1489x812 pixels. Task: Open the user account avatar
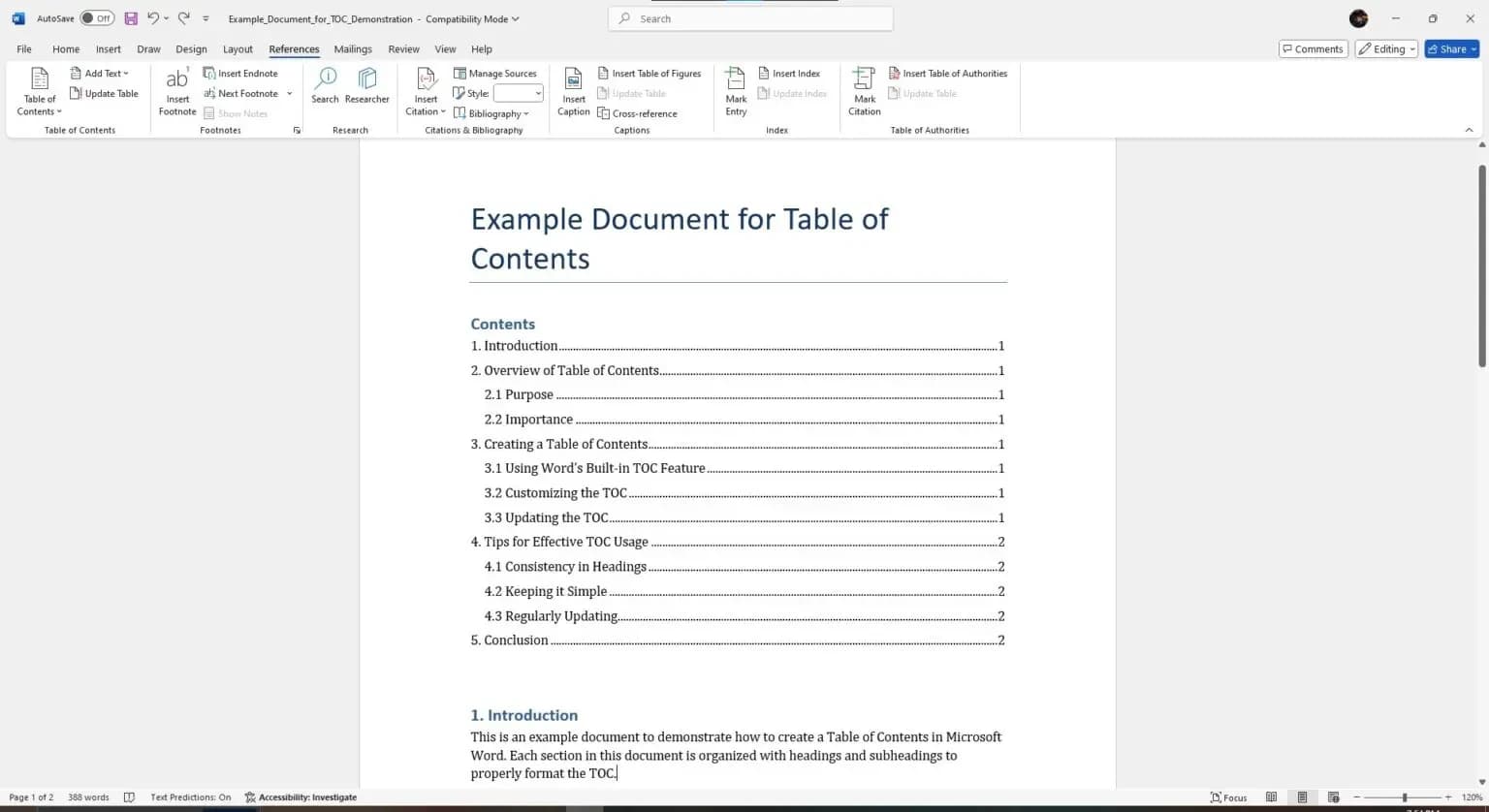1358,18
